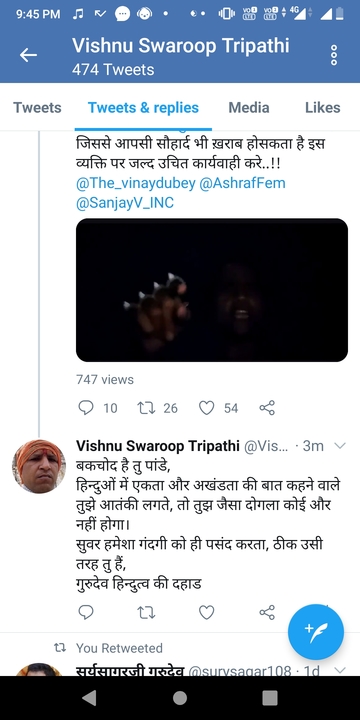This screenshot has height=720, width=360.
Task: Like the video tweet with 54 likes
Action: (x=207, y=407)
